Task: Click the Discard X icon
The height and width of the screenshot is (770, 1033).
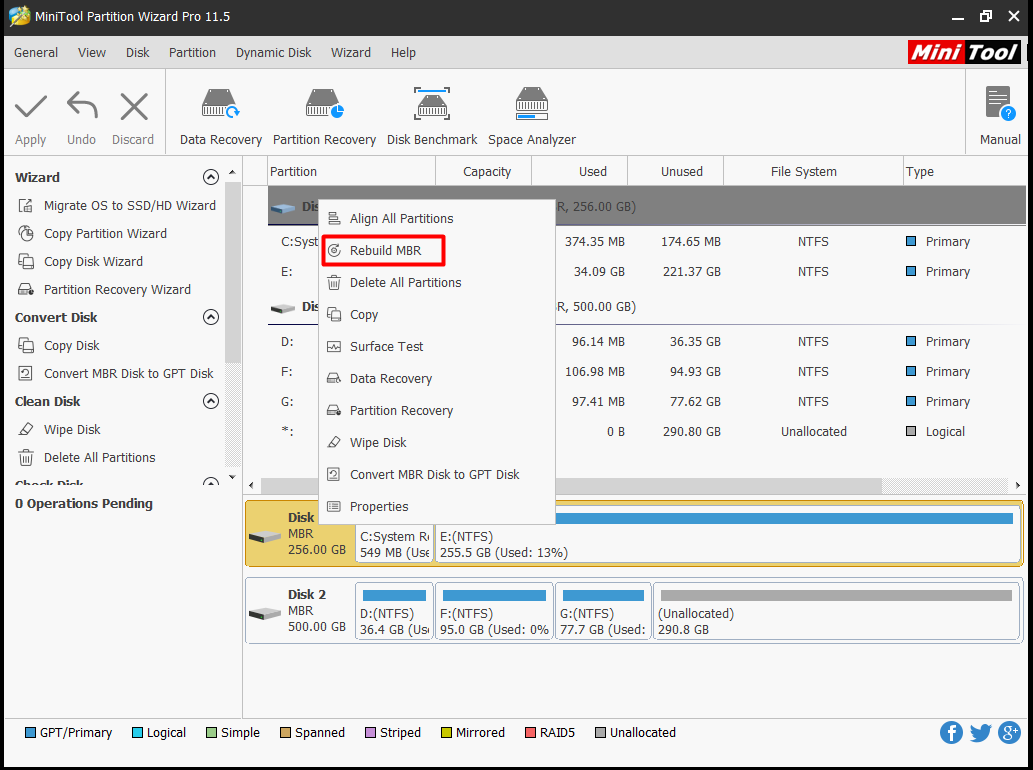Action: pos(133,107)
